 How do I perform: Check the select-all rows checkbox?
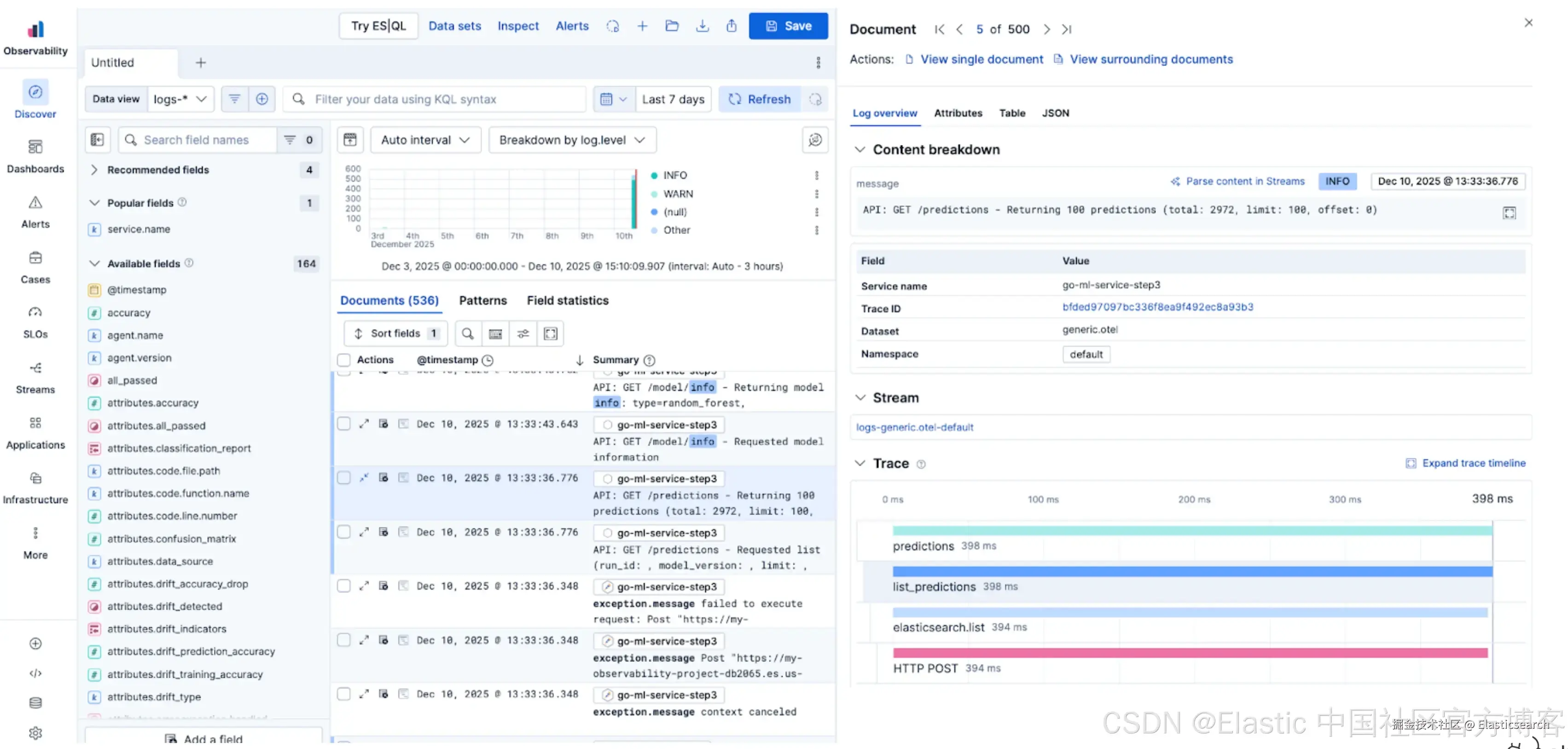coord(344,360)
